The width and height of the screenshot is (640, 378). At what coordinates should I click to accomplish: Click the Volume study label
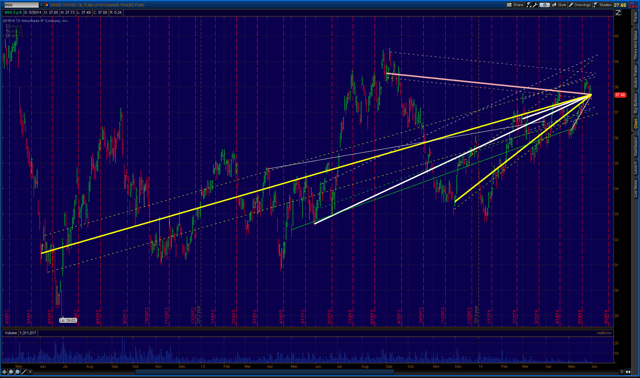point(11,333)
